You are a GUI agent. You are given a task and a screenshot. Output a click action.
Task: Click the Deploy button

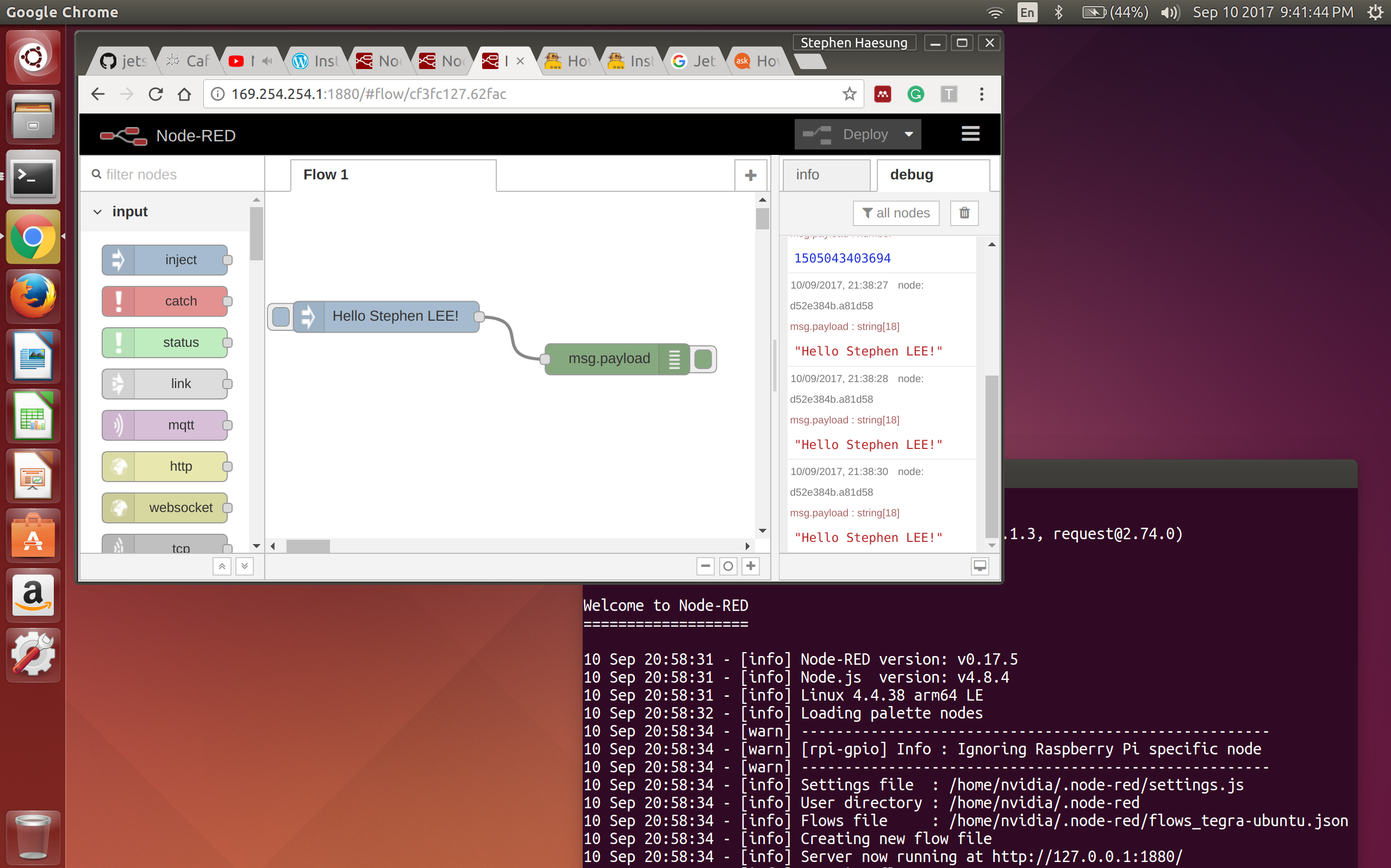click(846, 134)
